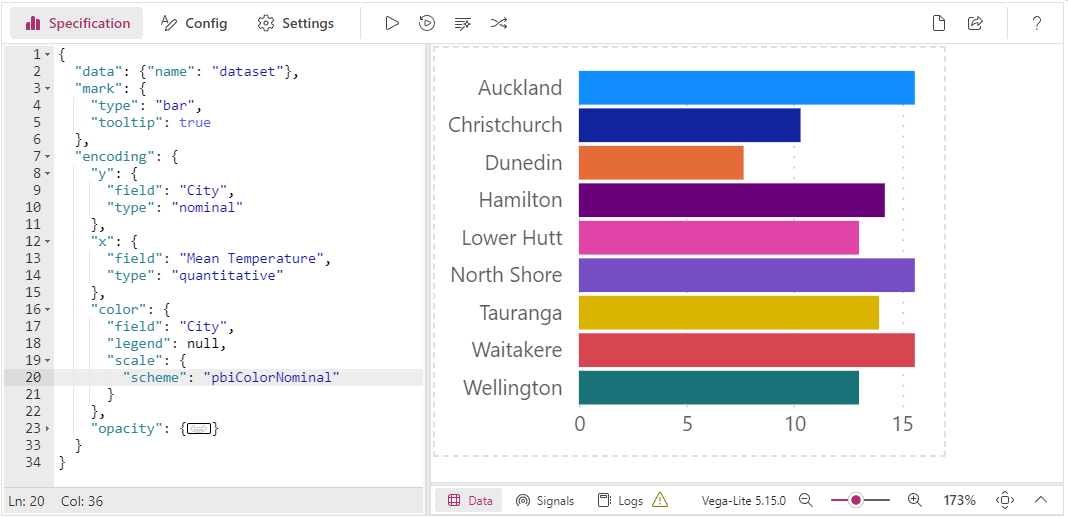This screenshot has width=1068, height=518.
Task: Click the format JSON icon
Action: point(462,23)
